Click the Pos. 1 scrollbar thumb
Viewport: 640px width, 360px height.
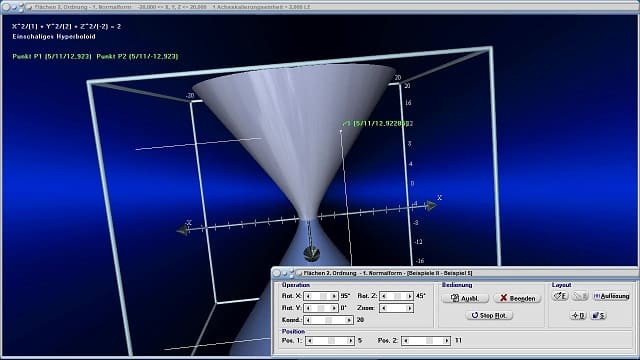coord(331,340)
